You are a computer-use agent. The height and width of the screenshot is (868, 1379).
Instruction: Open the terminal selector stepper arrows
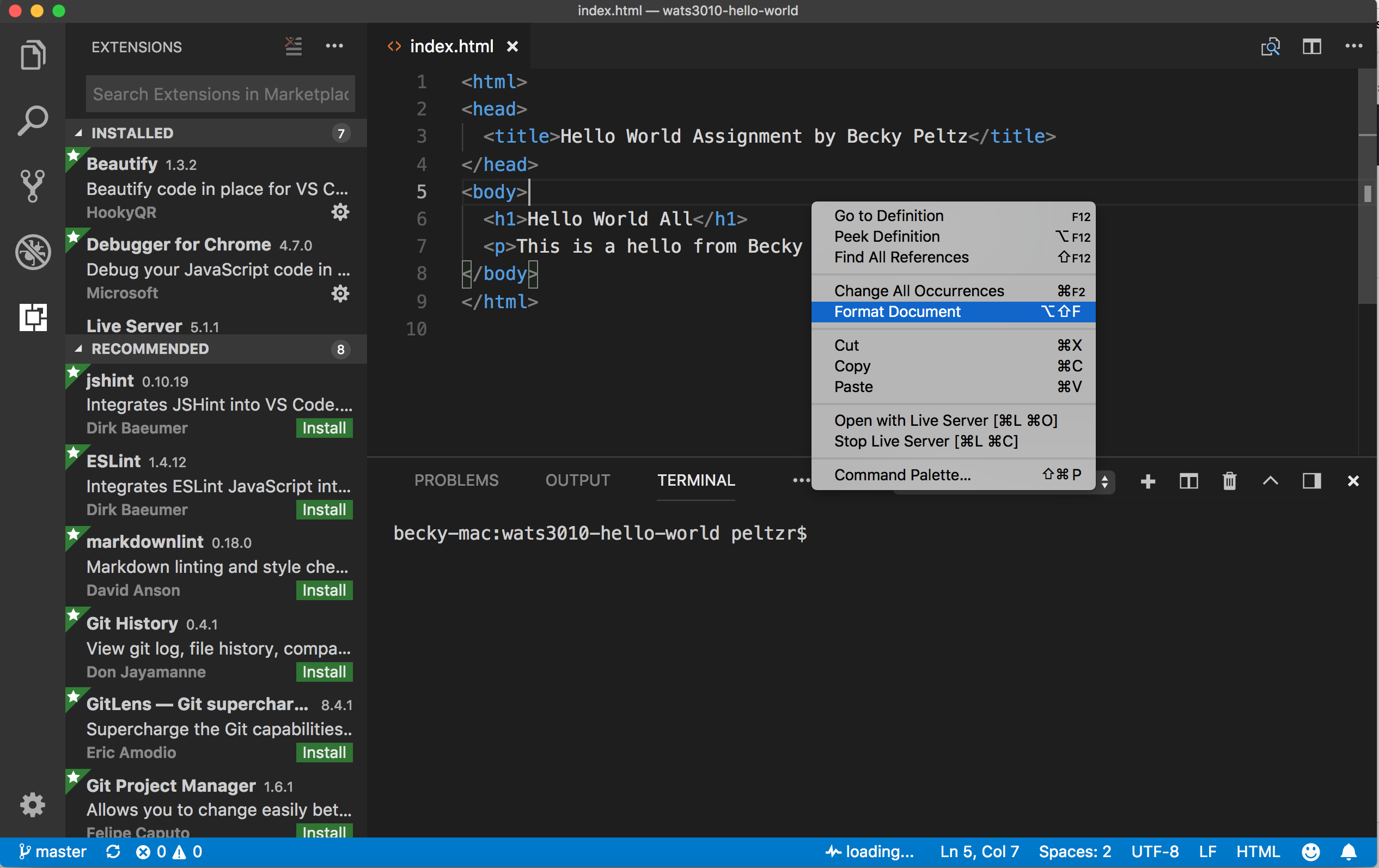[1105, 482]
